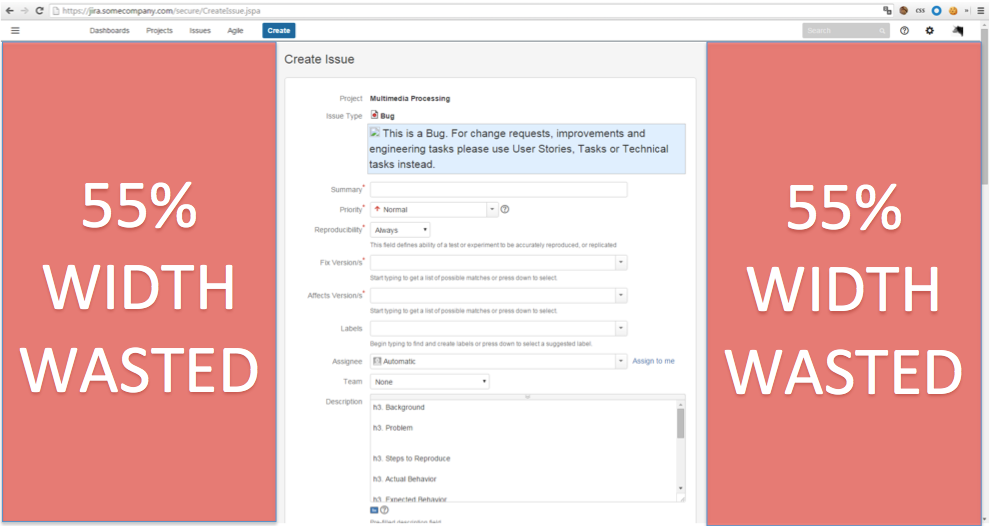The width and height of the screenshot is (991, 526).
Task: Click the Description scrollbar thumb
Action: (x=681, y=423)
